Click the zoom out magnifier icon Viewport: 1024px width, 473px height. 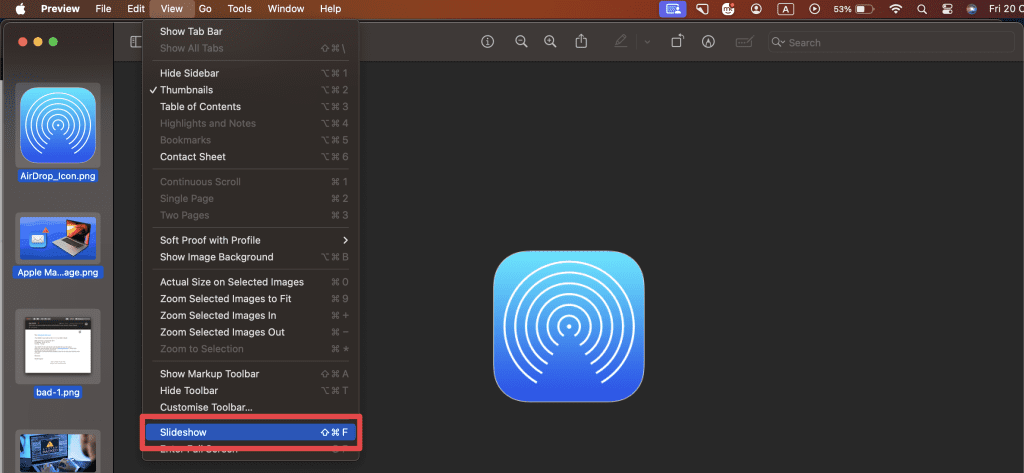pyautogui.click(x=521, y=42)
